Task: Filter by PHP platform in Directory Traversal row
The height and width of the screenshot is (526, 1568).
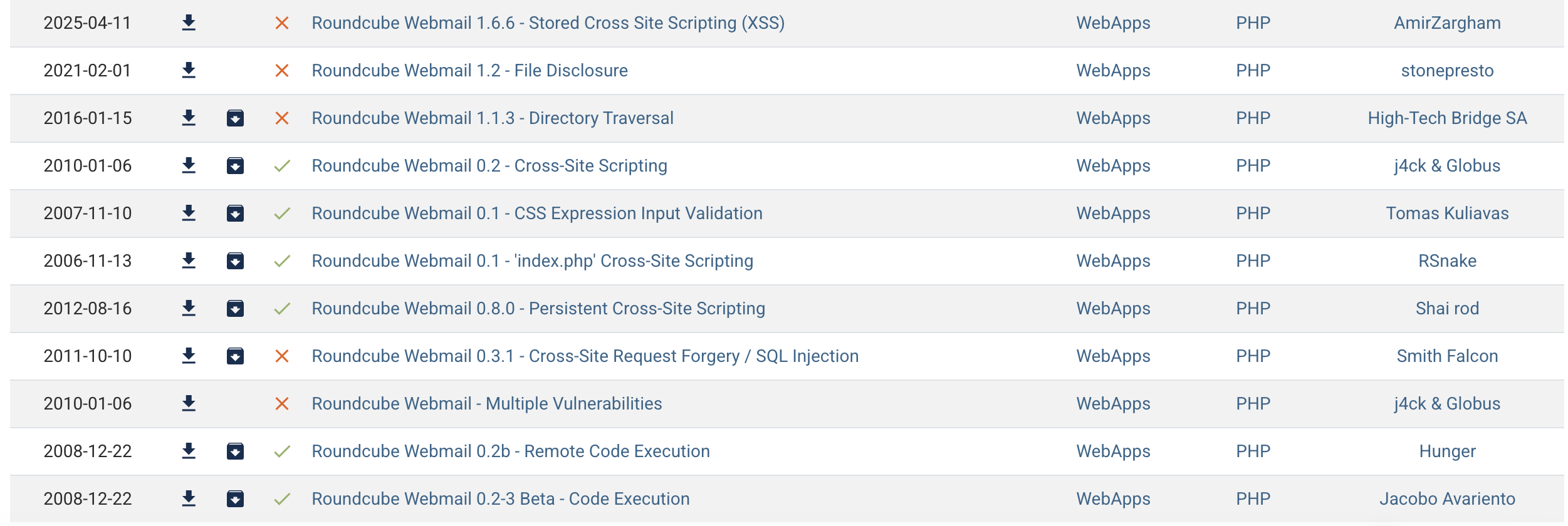Action: (1253, 118)
